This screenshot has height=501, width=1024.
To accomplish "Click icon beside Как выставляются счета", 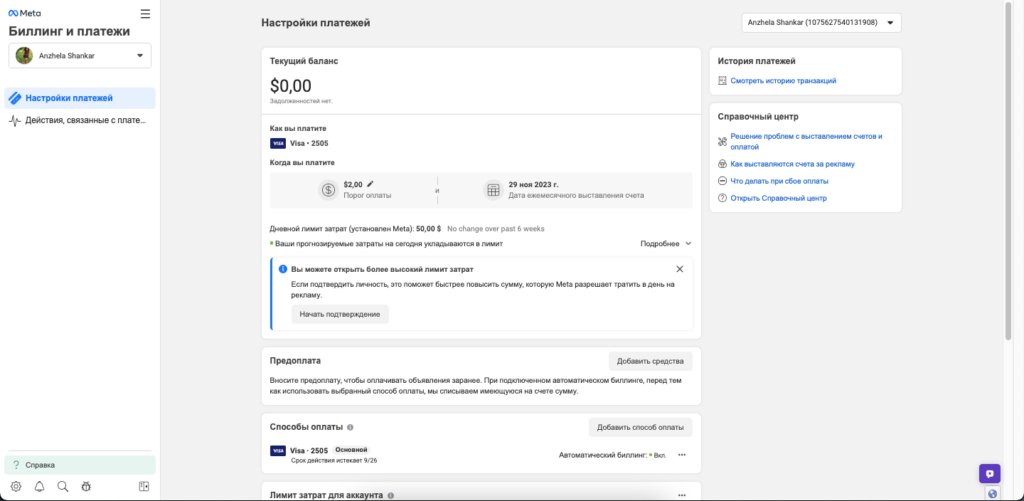I will click(722, 164).
